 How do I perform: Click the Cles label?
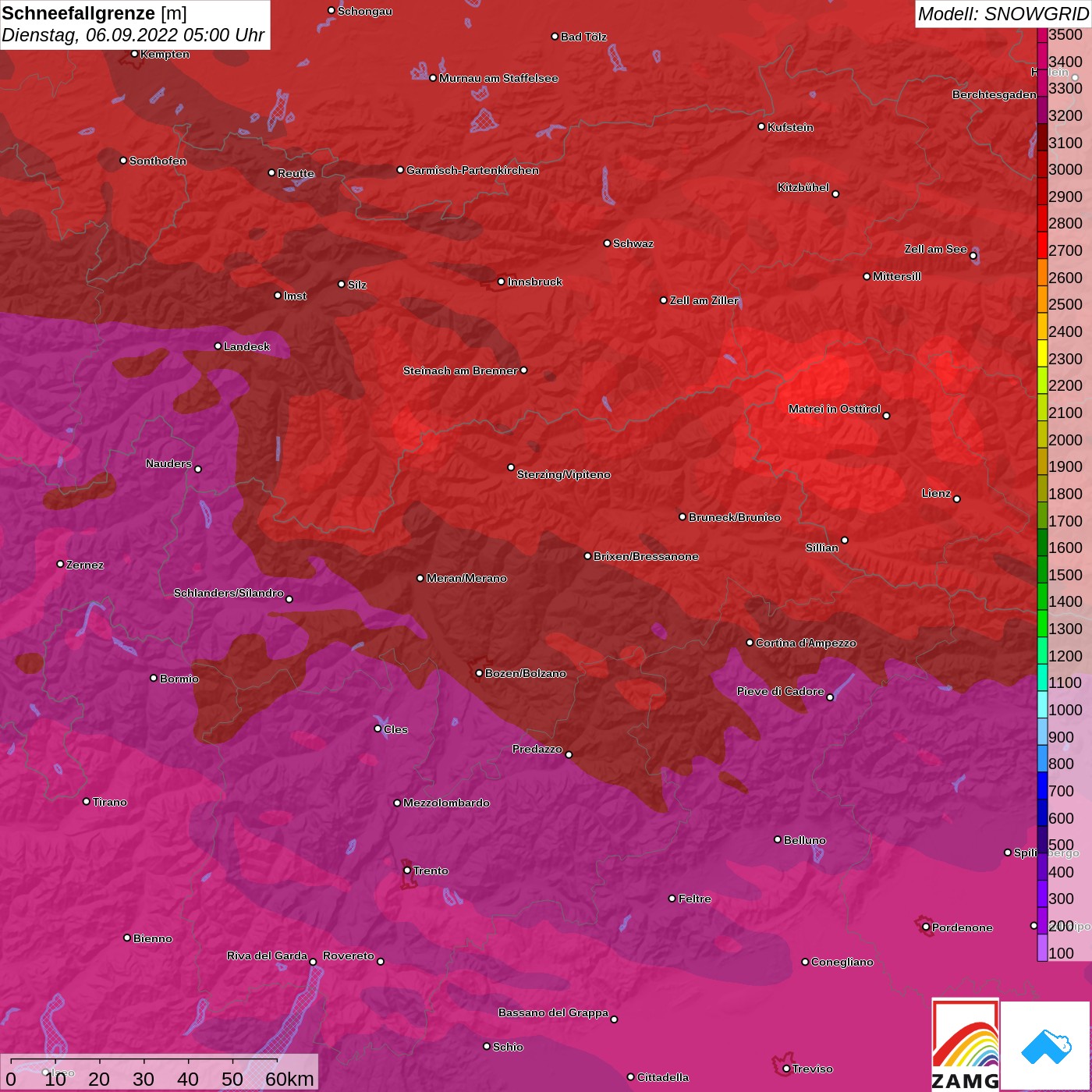(x=395, y=729)
